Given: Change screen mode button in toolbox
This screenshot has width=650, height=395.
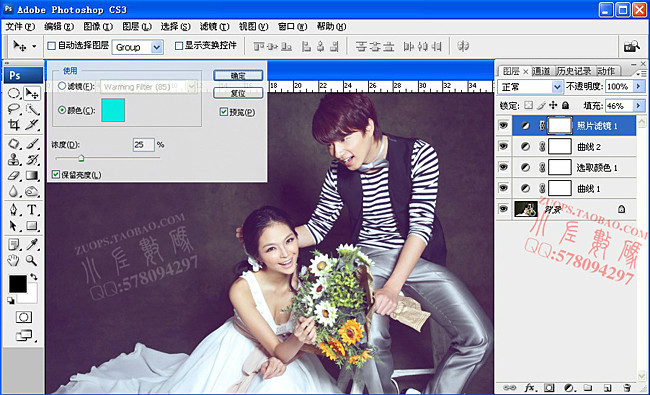Looking at the screenshot, I should pyautogui.click(x=24, y=335).
